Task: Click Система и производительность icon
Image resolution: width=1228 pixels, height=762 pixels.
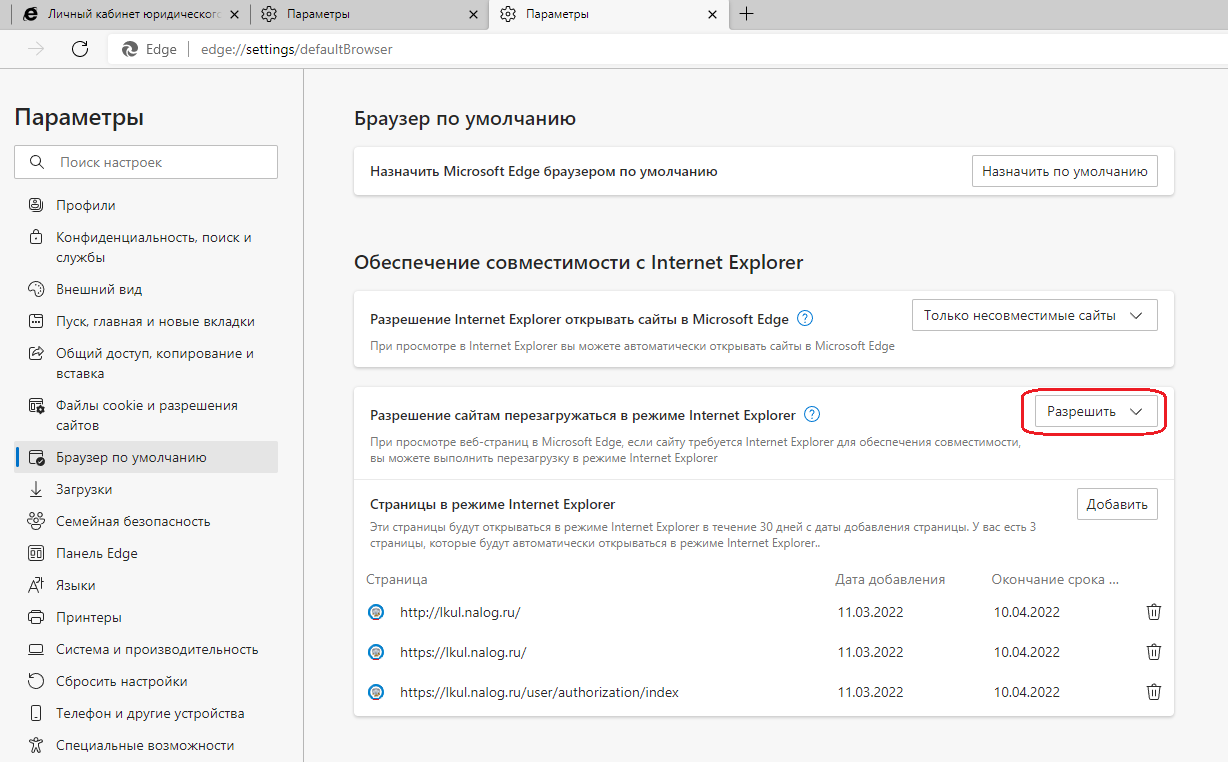Action: [x=36, y=649]
